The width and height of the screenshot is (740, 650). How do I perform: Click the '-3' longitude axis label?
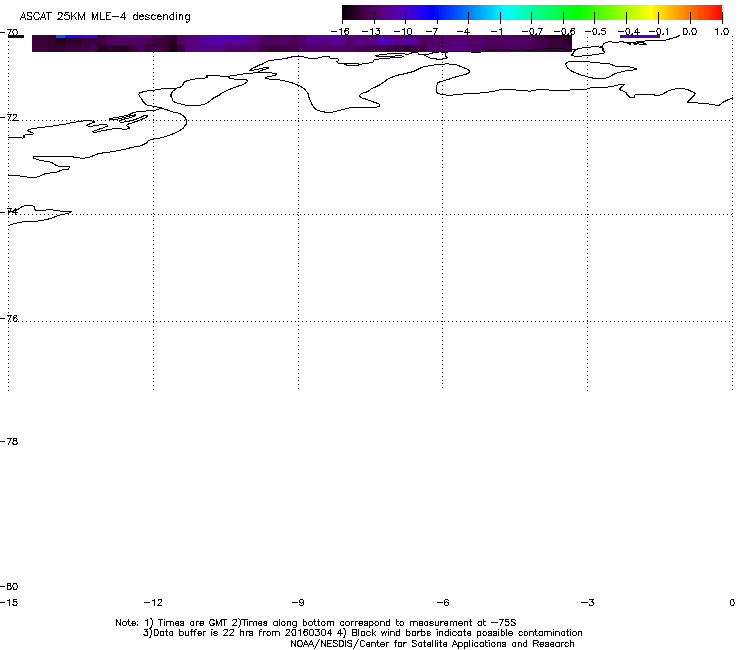[587, 602]
